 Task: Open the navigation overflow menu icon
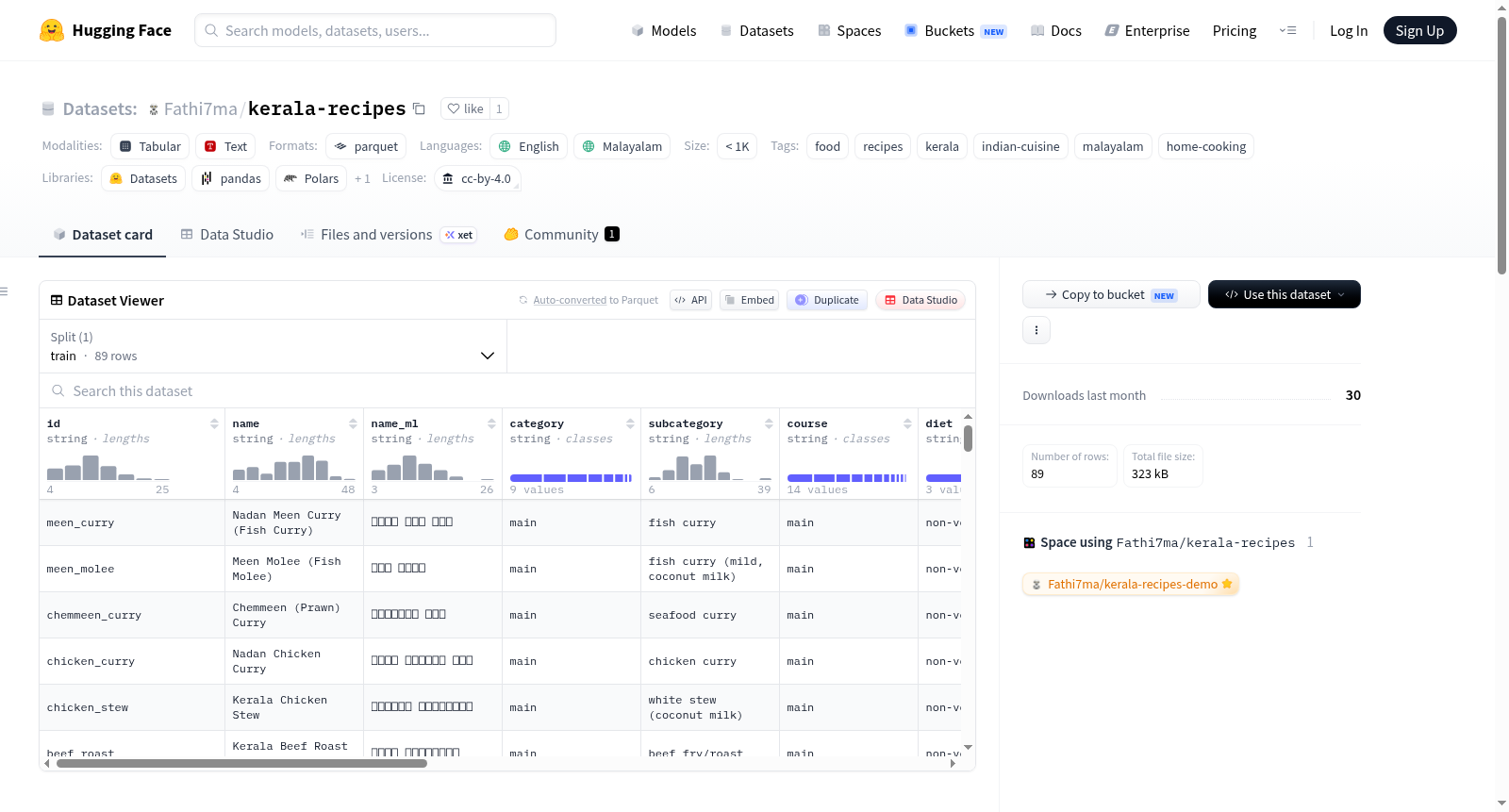[1287, 31]
